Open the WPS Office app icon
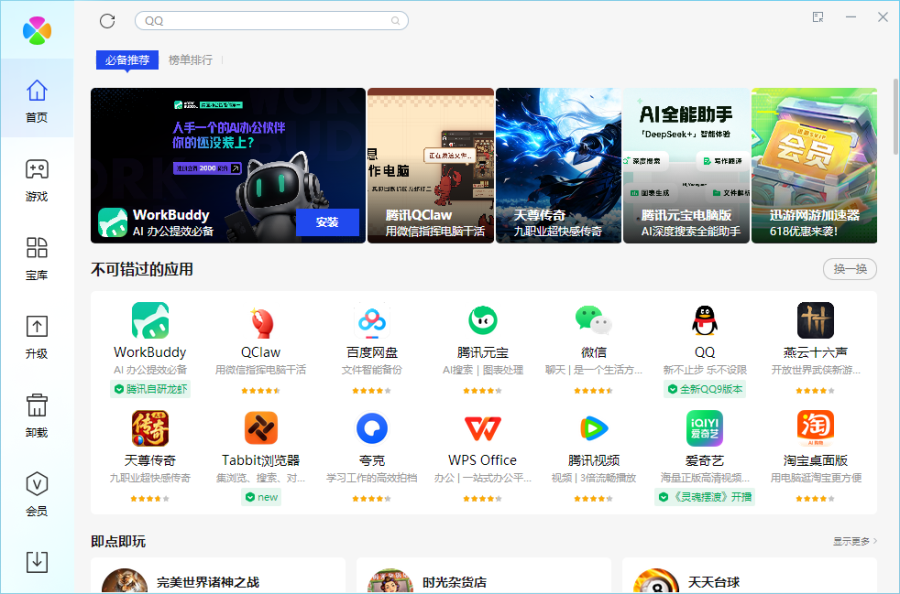The image size is (900, 594). (483, 428)
